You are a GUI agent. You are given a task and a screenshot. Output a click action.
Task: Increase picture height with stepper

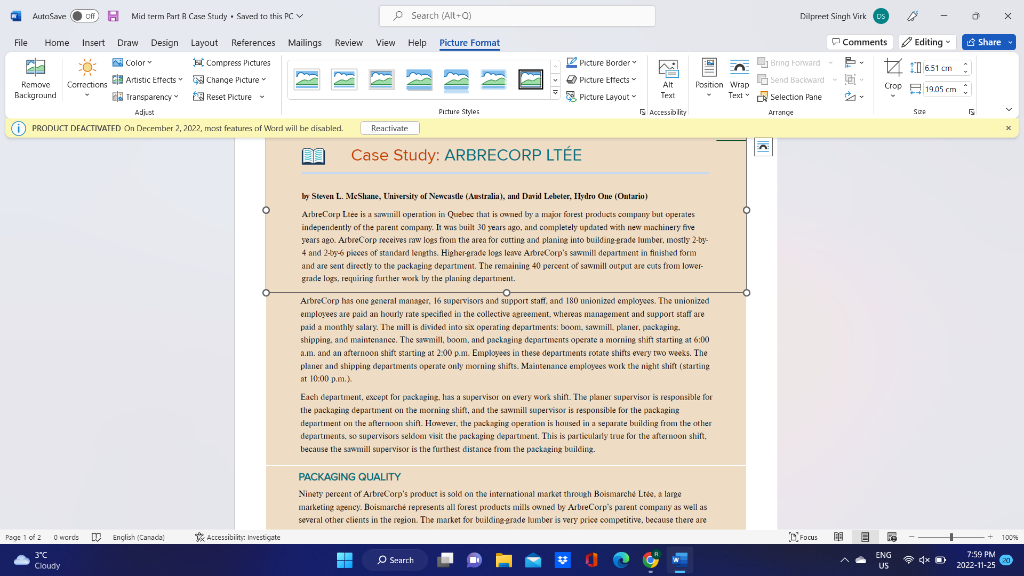point(966,65)
